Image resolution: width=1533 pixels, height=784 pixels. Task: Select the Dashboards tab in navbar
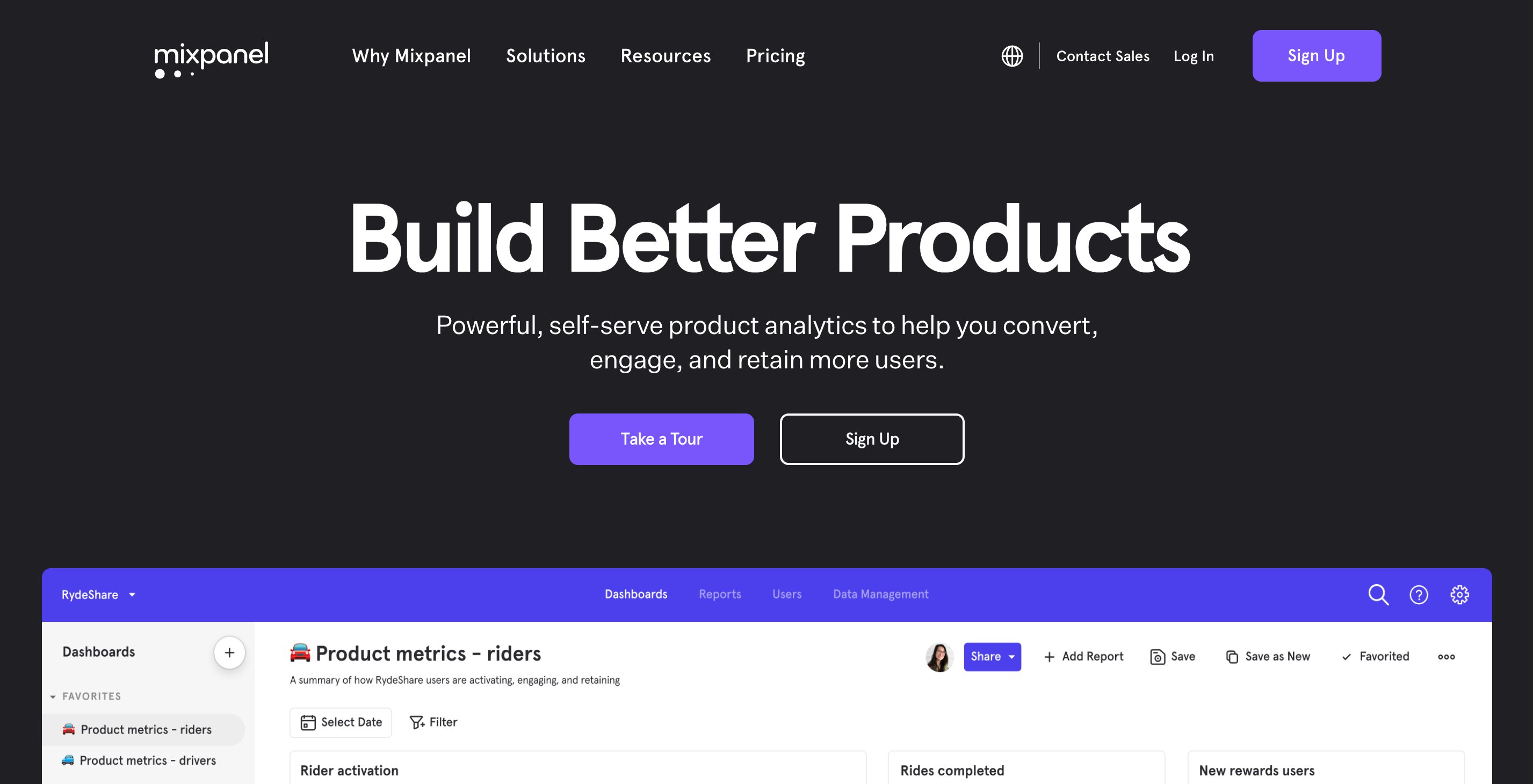pos(636,594)
